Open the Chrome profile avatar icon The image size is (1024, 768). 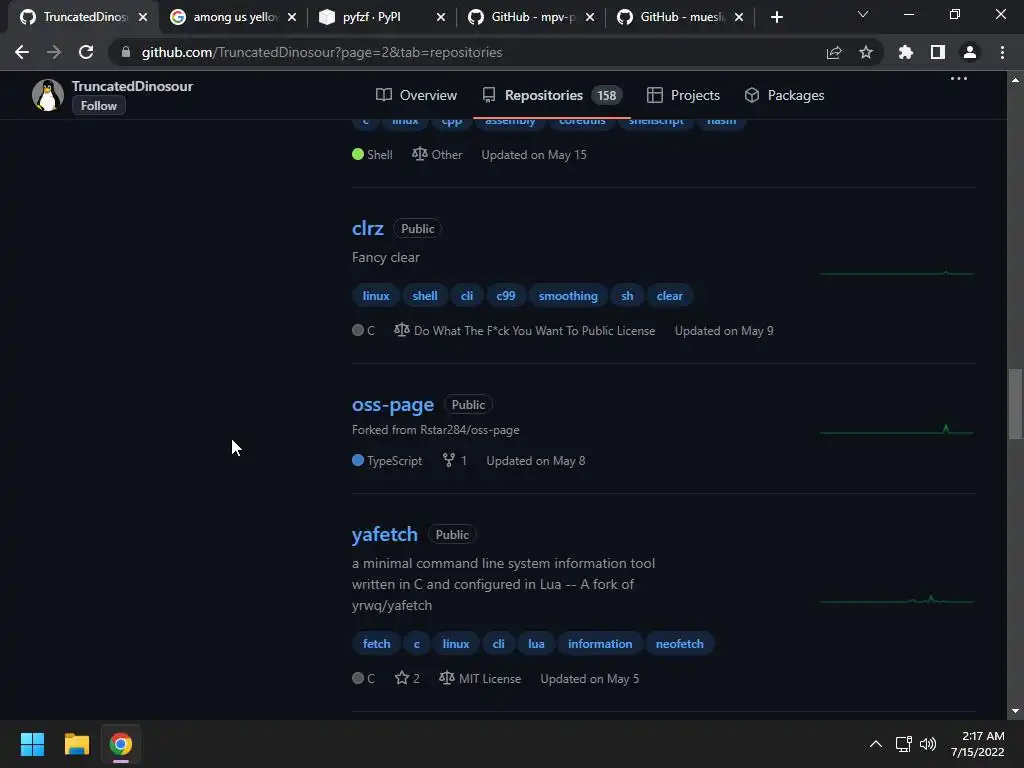970,52
